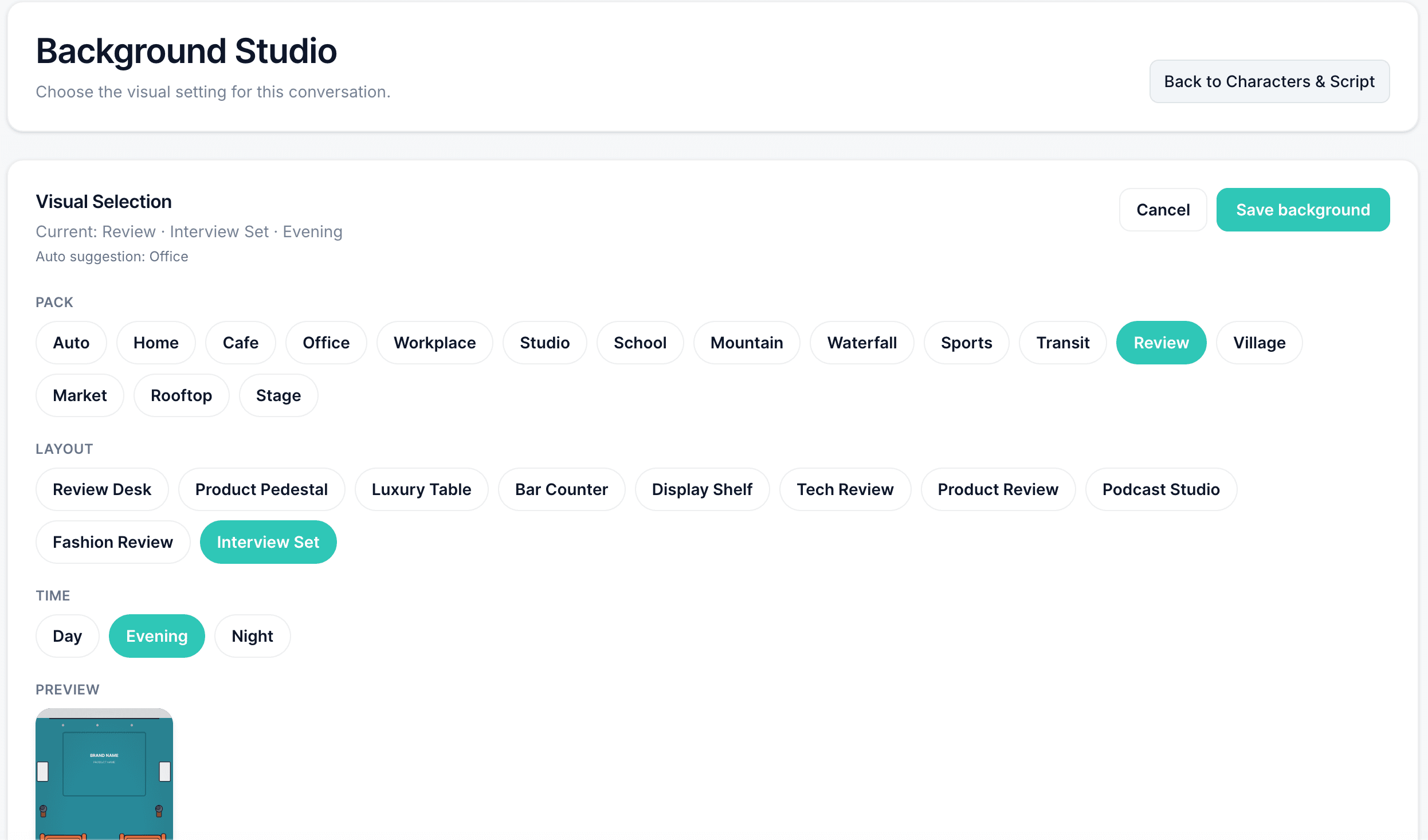Choose the Podcast Studio layout
Screen dimensions: 1428x840
(1161, 489)
